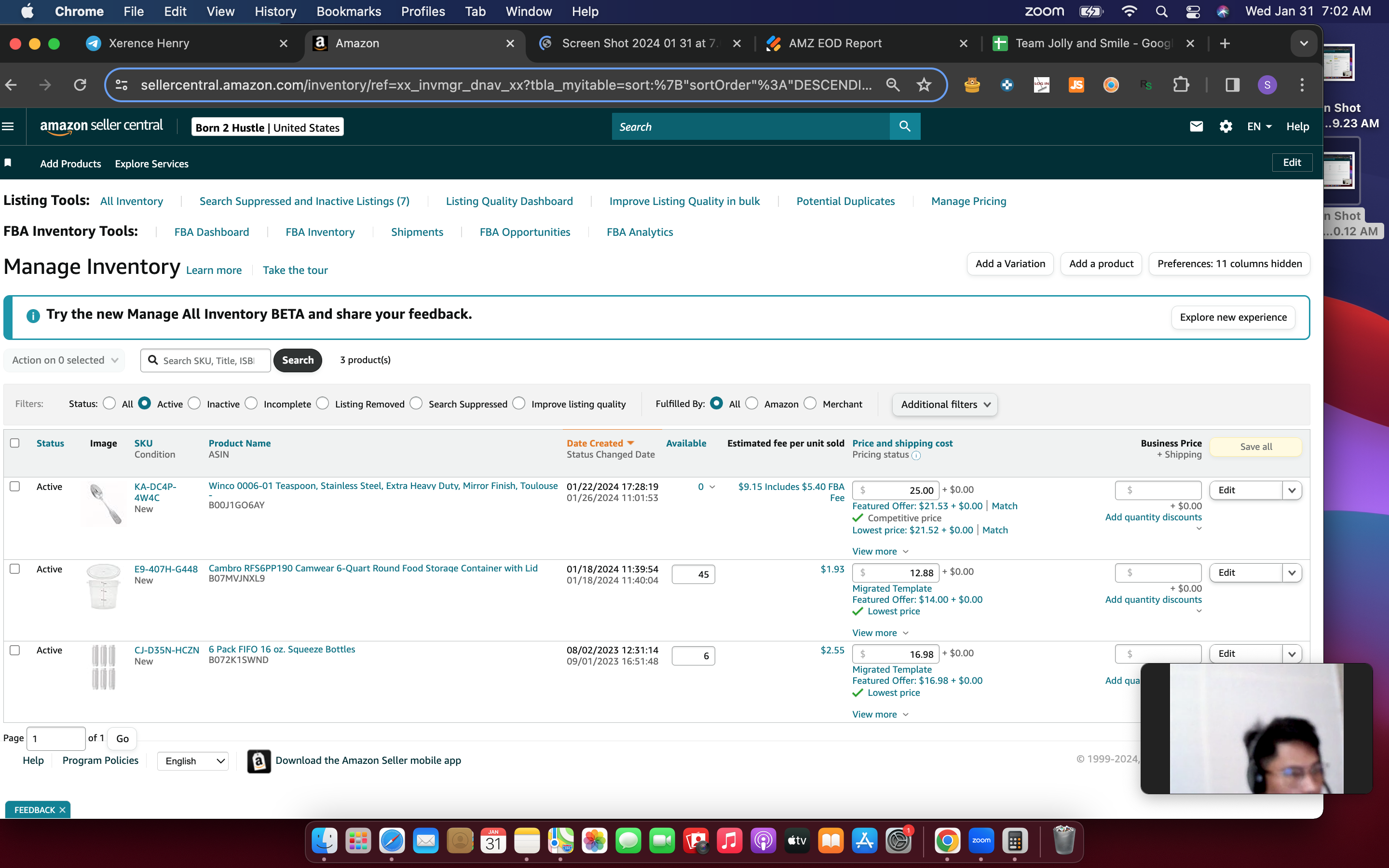The image size is (1389, 868).
Task: Open the Edit dropdown arrow for Winco Teaspoon
Action: pyautogui.click(x=1292, y=490)
